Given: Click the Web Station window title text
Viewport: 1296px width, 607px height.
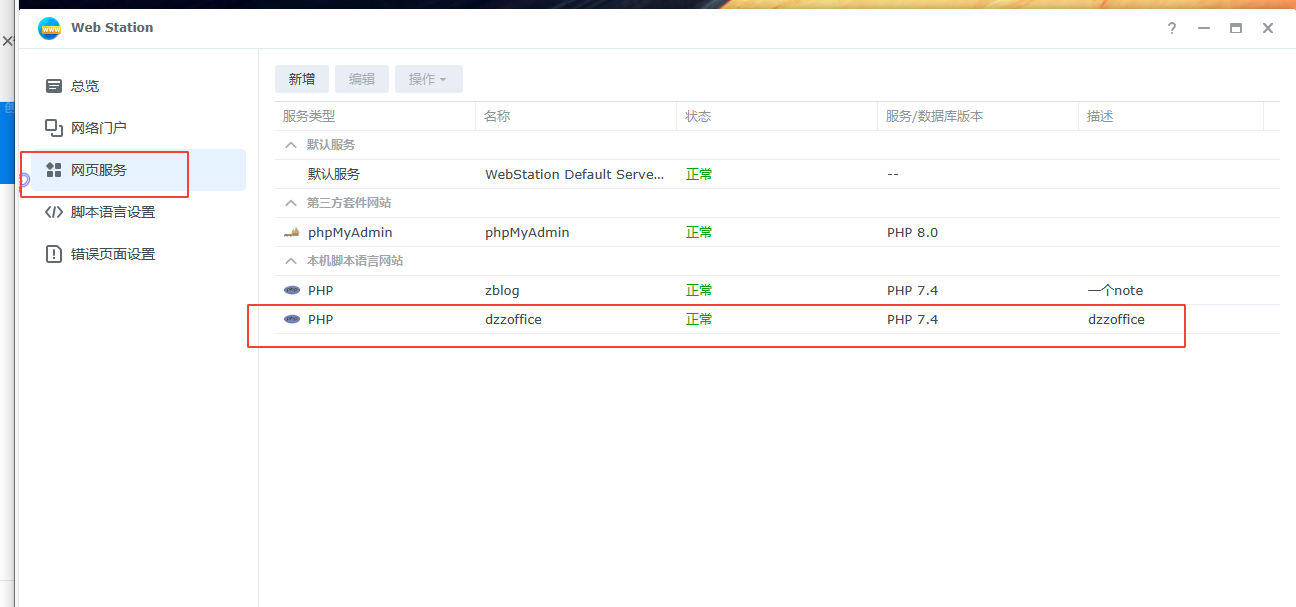Looking at the screenshot, I should (112, 28).
